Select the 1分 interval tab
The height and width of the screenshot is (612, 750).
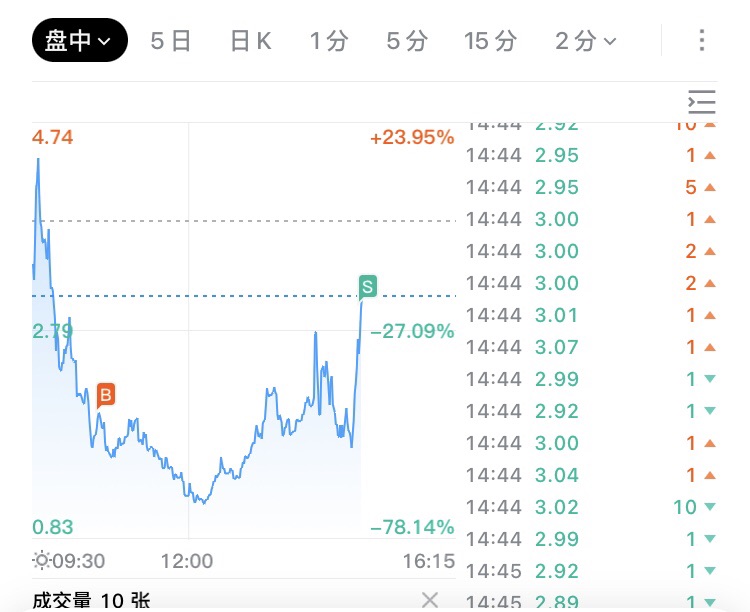(329, 41)
